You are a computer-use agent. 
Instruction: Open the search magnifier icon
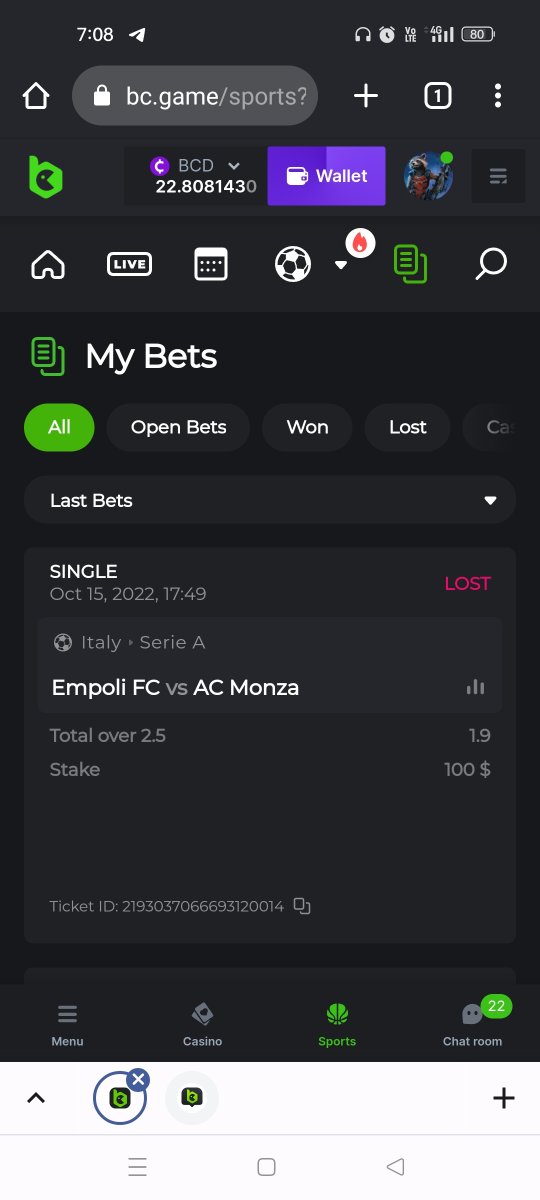tap(490, 265)
